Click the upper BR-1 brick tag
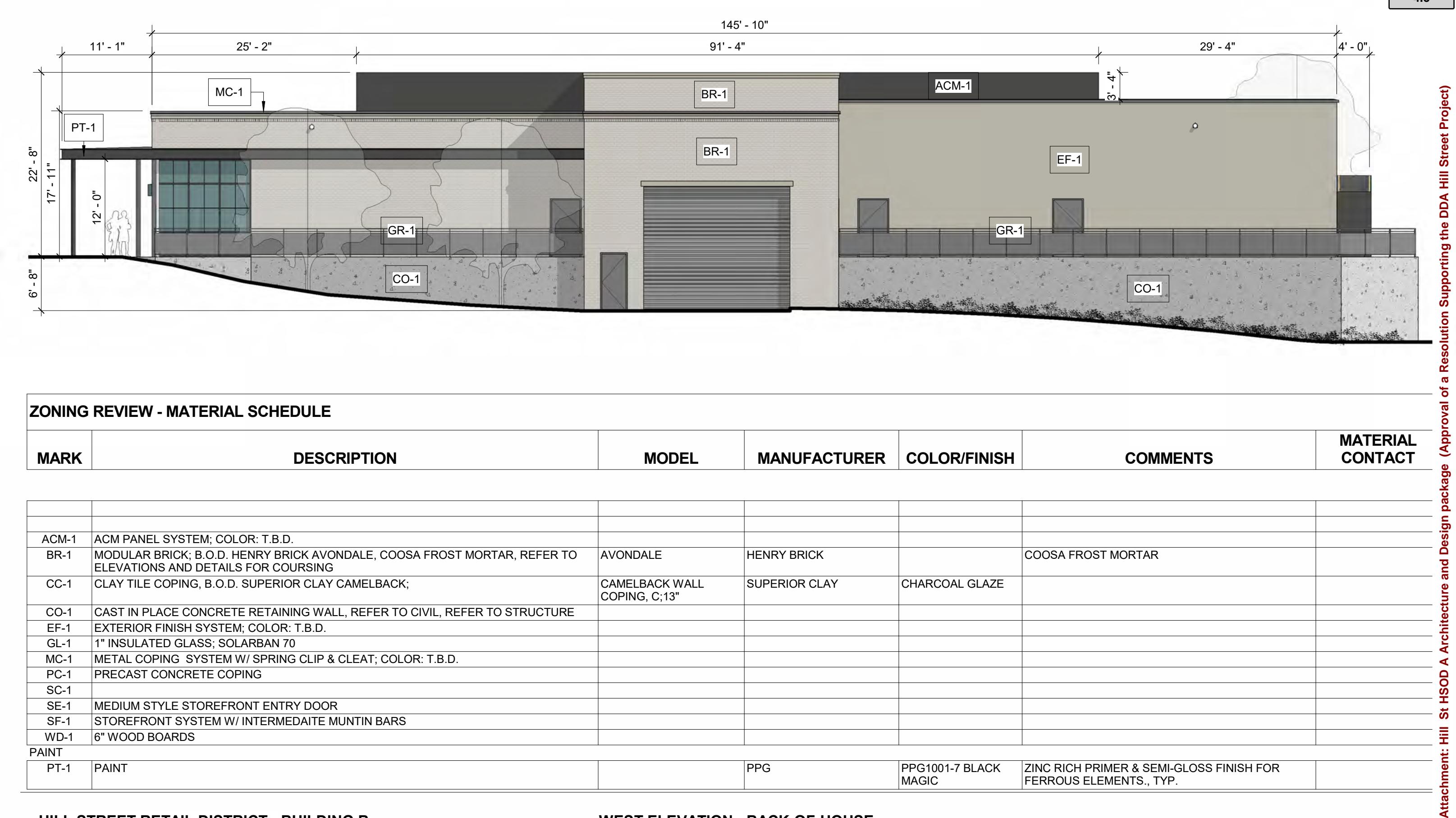This screenshot has width=1456, height=818. pos(714,94)
